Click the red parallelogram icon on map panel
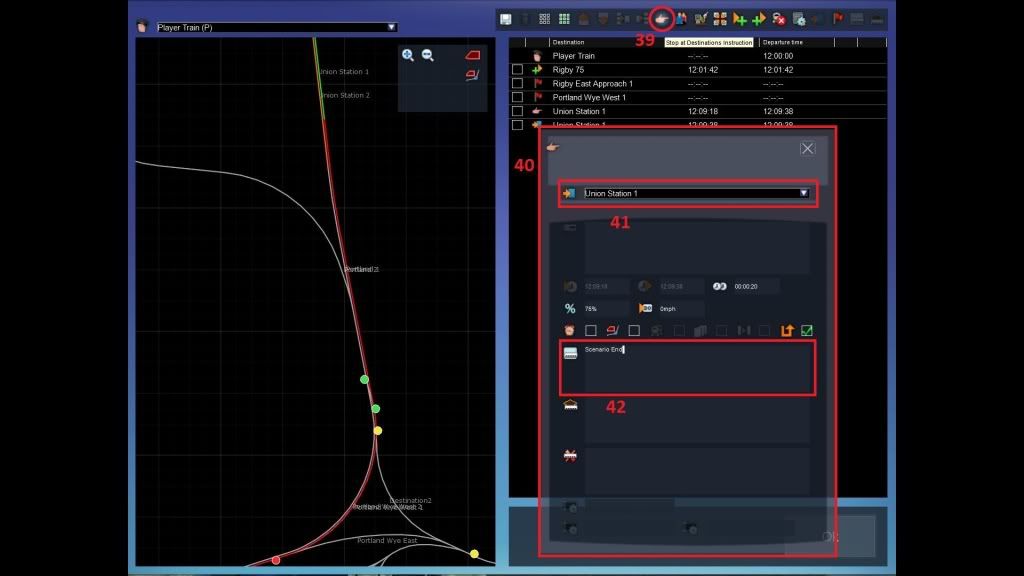This screenshot has height=576, width=1024. point(473,56)
